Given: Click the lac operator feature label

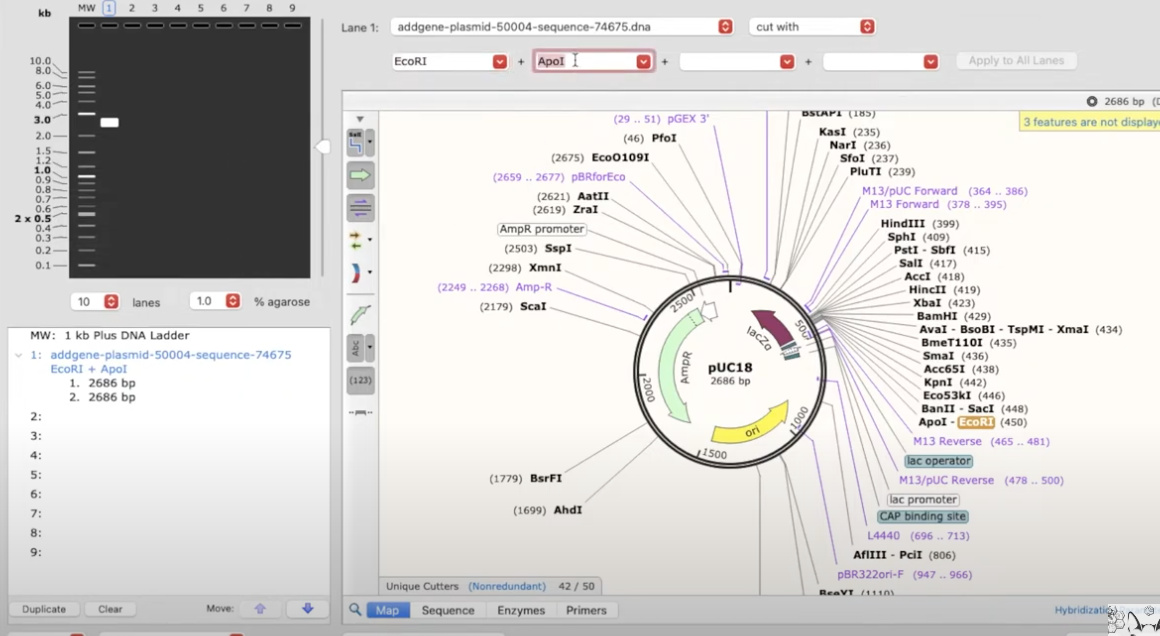Looking at the screenshot, I should tap(938, 461).
